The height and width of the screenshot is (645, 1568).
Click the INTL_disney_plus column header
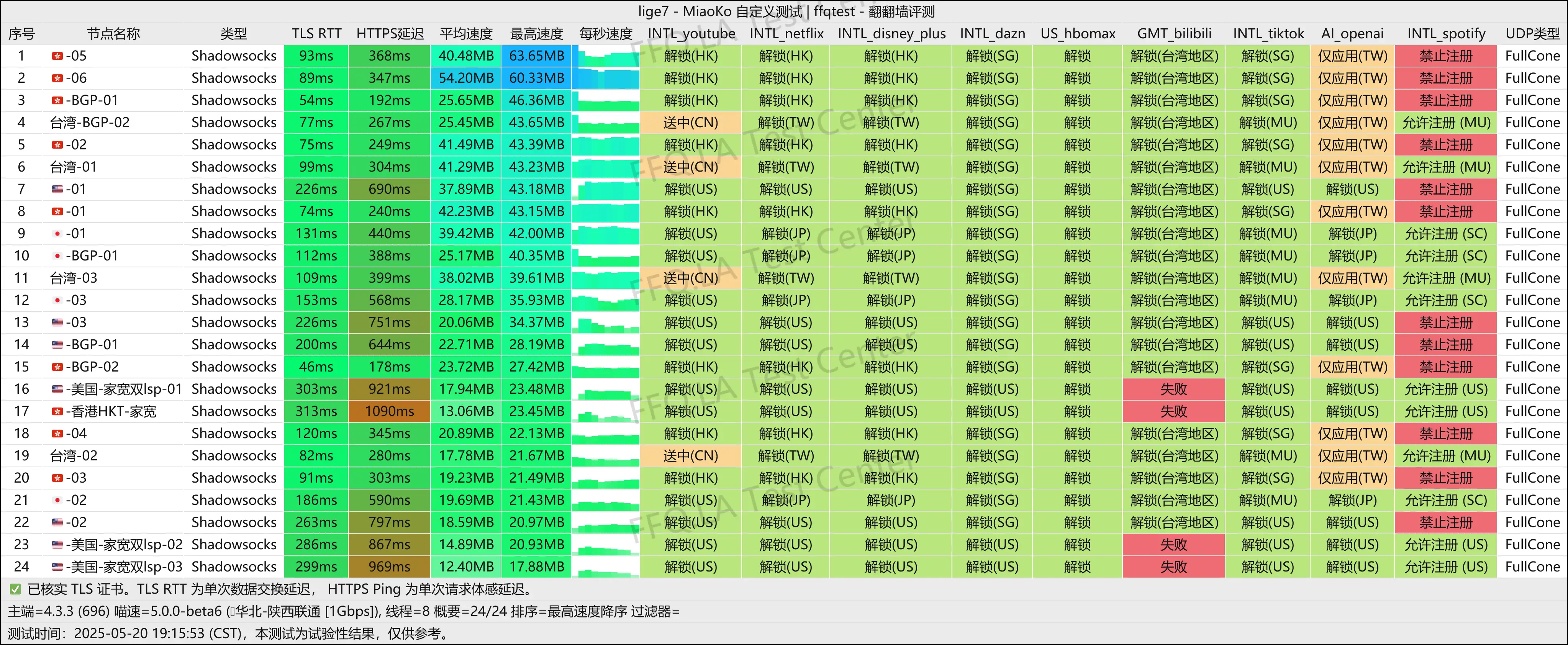(891, 33)
